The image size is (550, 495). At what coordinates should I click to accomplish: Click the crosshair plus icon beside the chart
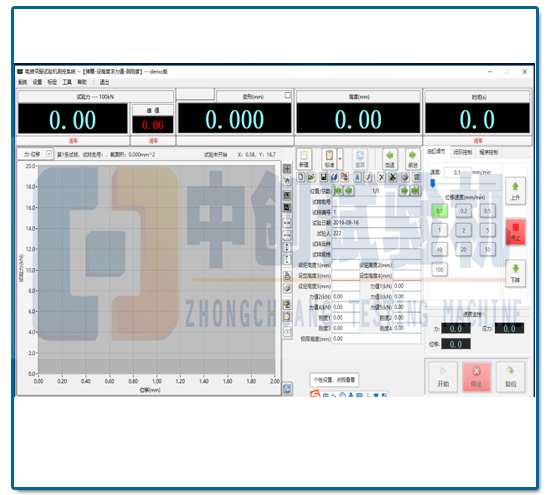click(287, 168)
